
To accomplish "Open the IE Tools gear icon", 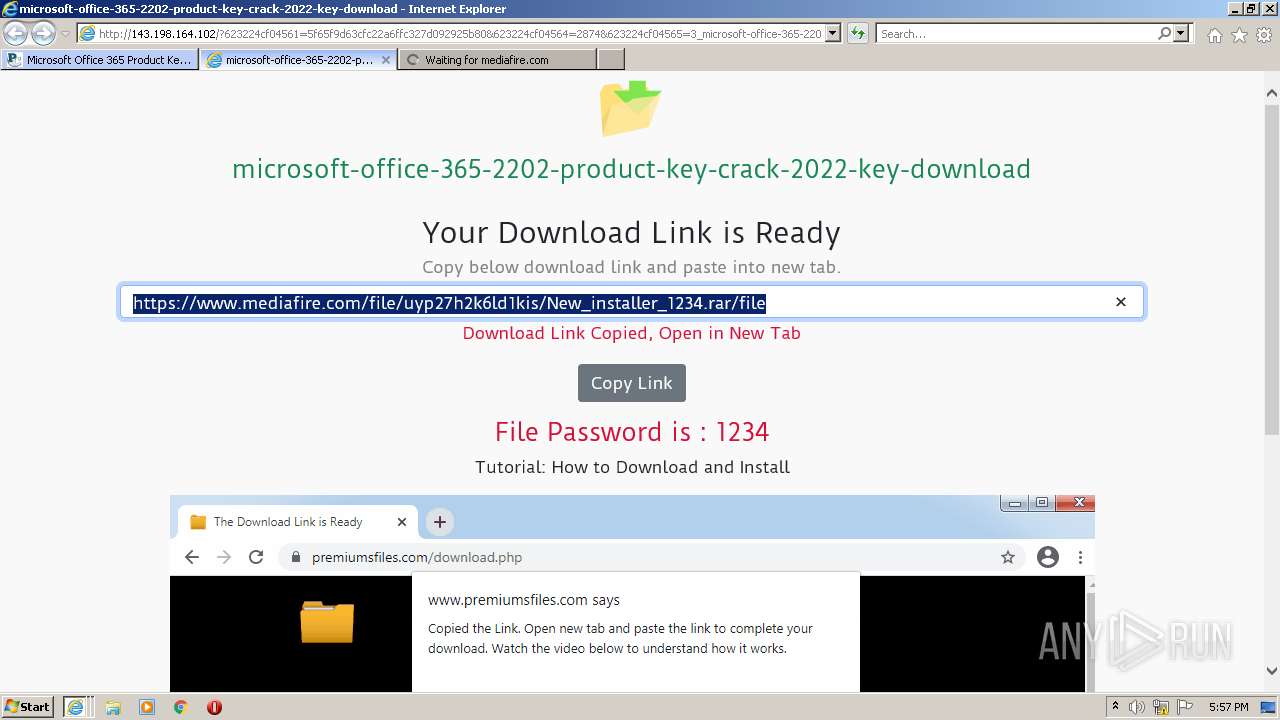I will click(x=1264, y=35).
